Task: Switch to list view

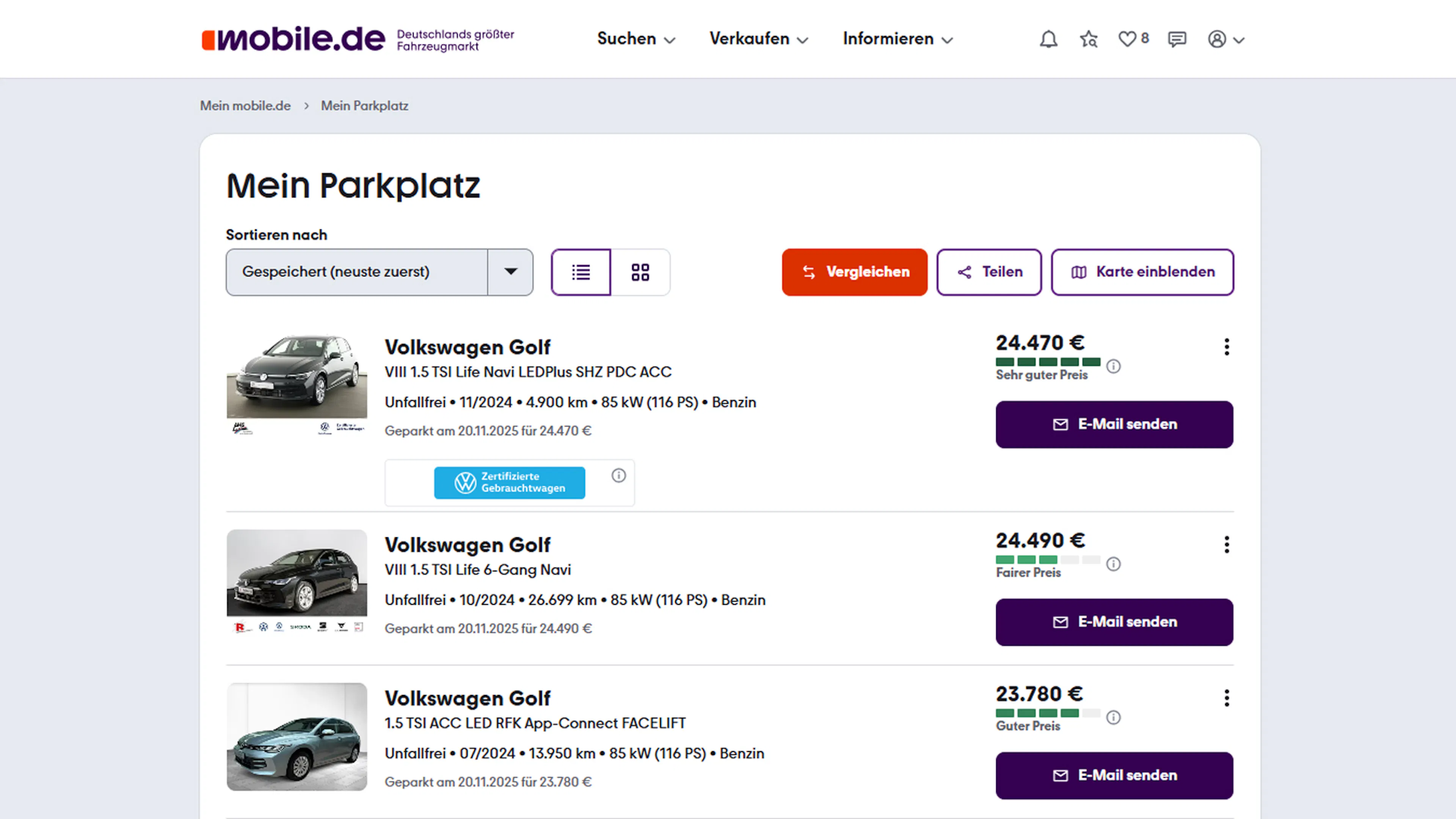Action: (581, 272)
